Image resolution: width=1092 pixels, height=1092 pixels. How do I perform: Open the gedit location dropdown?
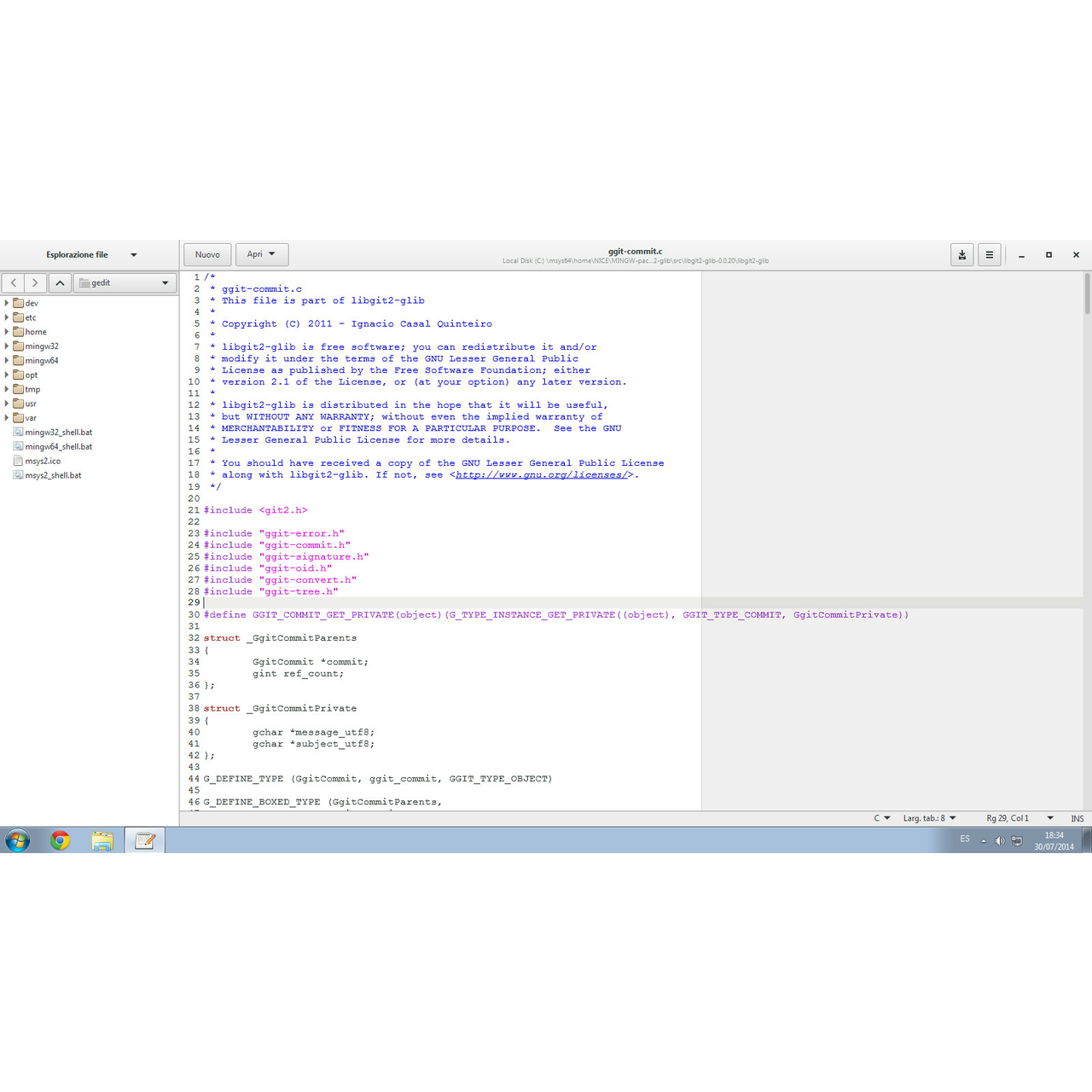click(125, 282)
